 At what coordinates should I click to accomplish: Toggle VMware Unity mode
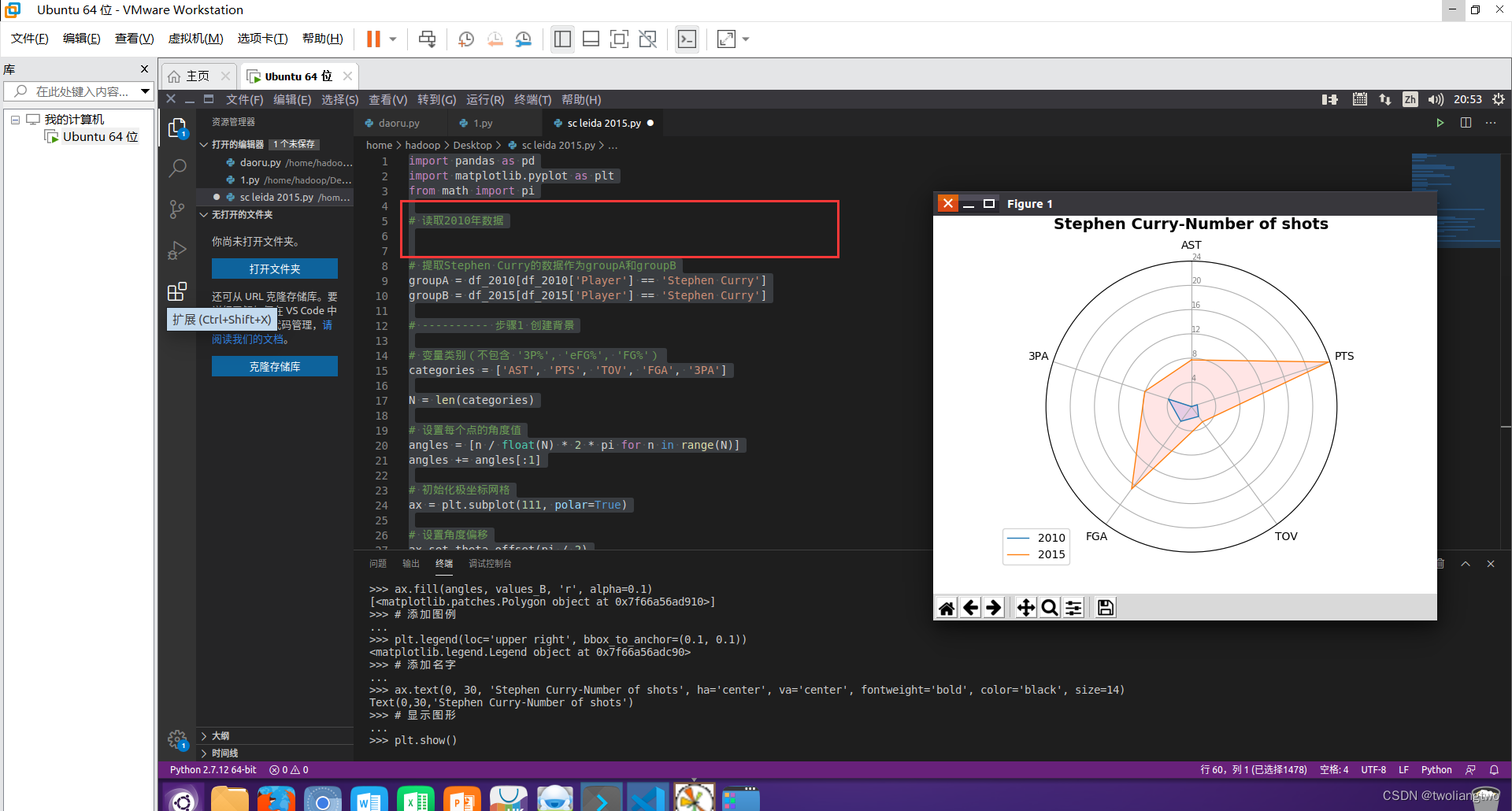point(647,39)
